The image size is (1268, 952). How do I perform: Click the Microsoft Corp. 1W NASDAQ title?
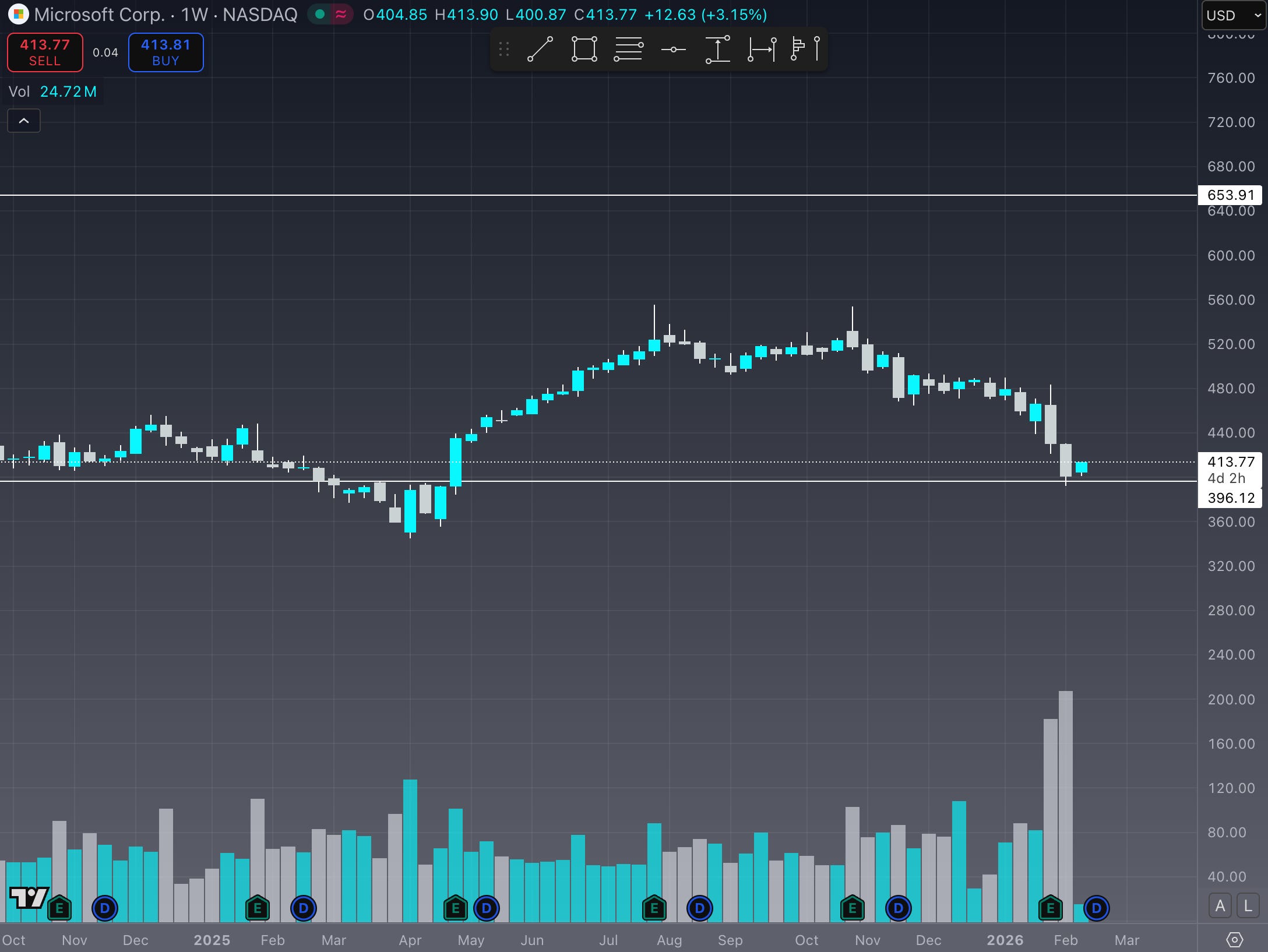165,15
